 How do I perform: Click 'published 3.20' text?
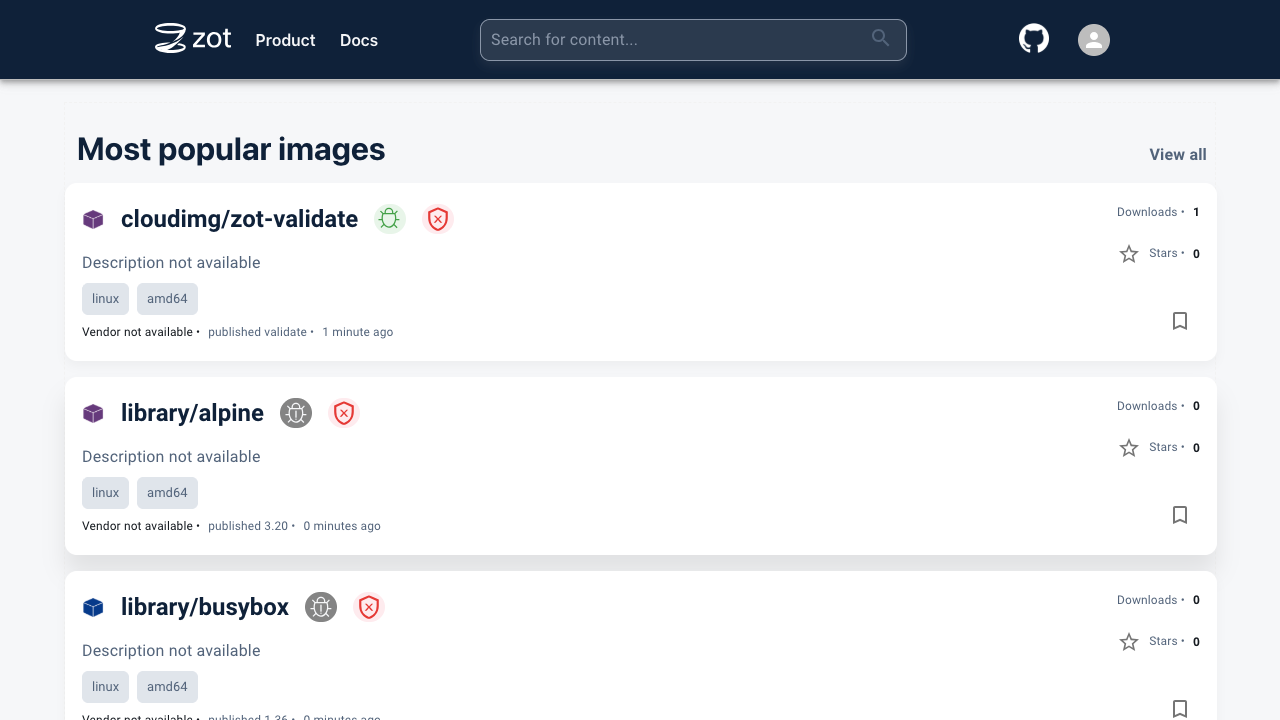click(x=248, y=526)
